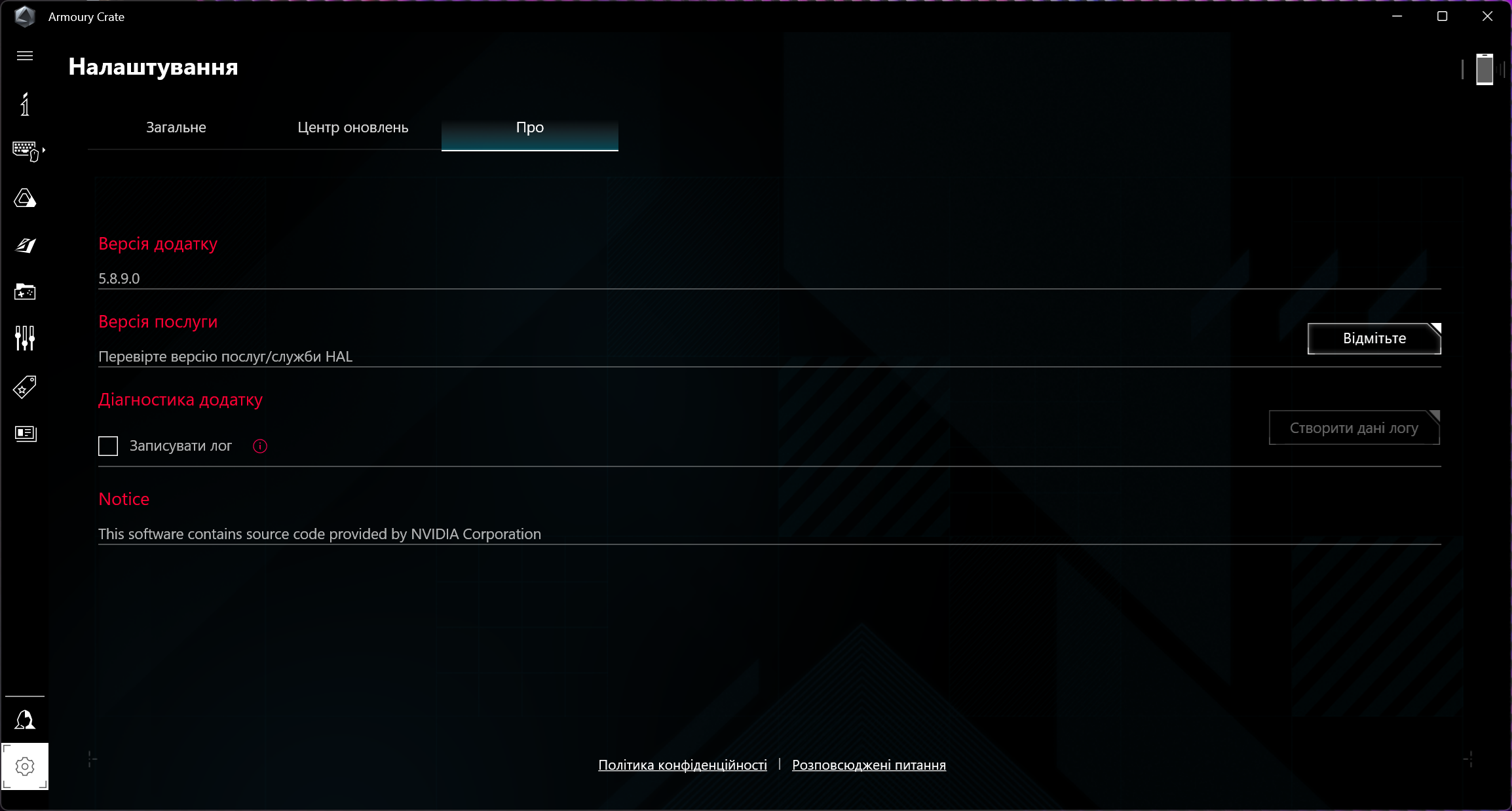Image resolution: width=1512 pixels, height=811 pixels.
Task: Click the version number 5.8.9.0
Action: [x=119, y=278]
